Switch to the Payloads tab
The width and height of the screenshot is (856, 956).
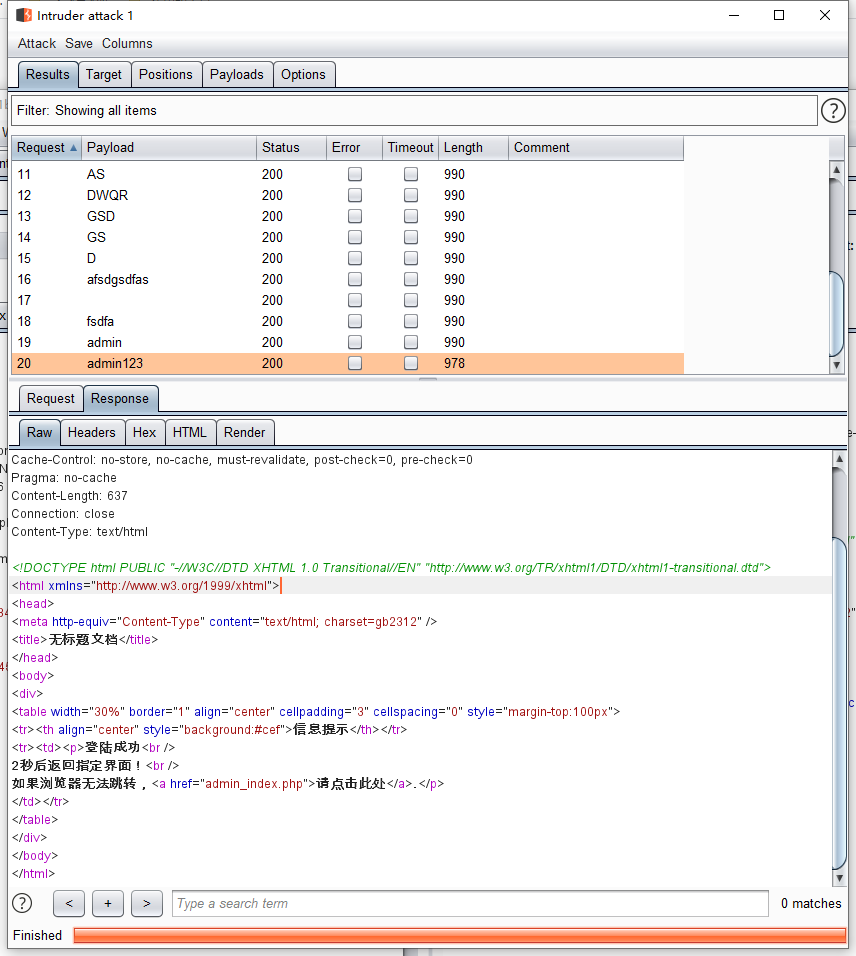(237, 74)
